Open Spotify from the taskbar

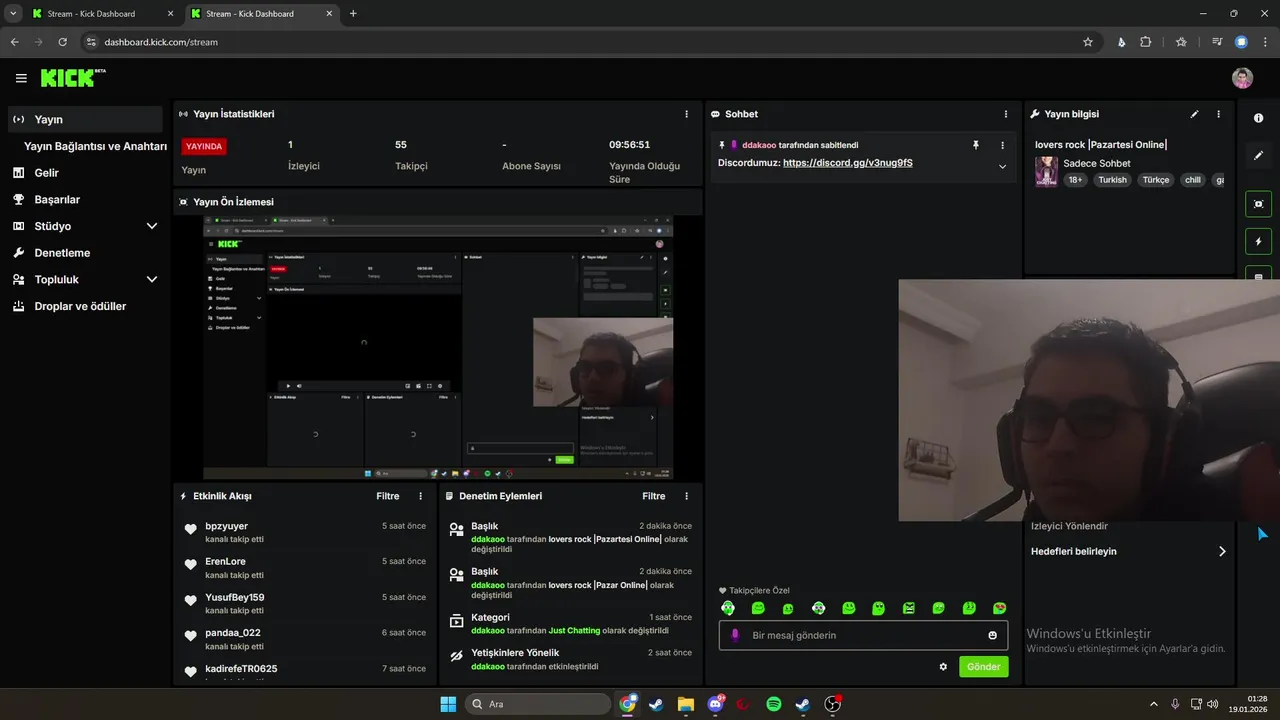(774, 704)
